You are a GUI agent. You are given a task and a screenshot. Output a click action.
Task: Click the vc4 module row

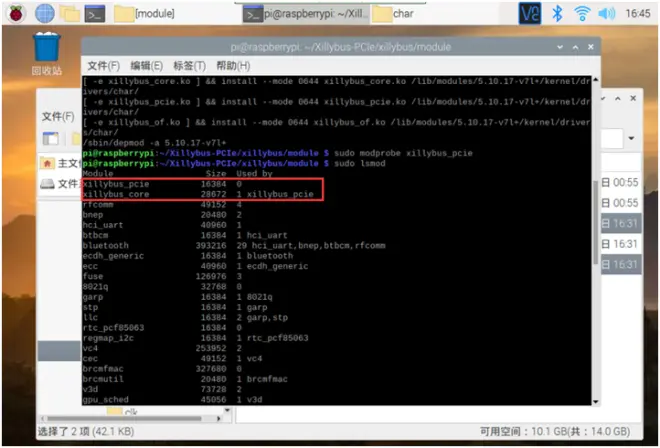(x=162, y=348)
